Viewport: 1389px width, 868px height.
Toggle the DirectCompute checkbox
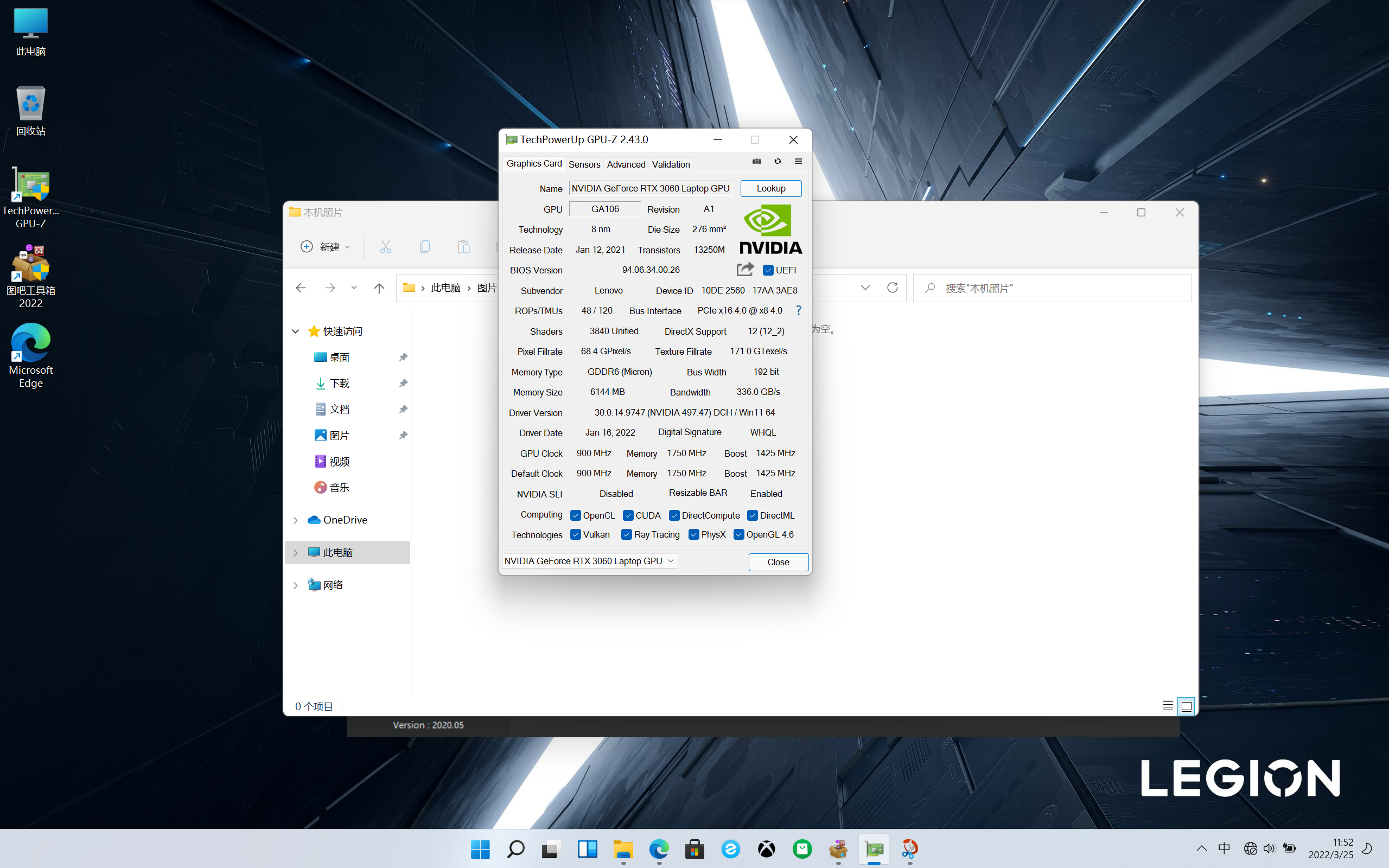point(674,515)
